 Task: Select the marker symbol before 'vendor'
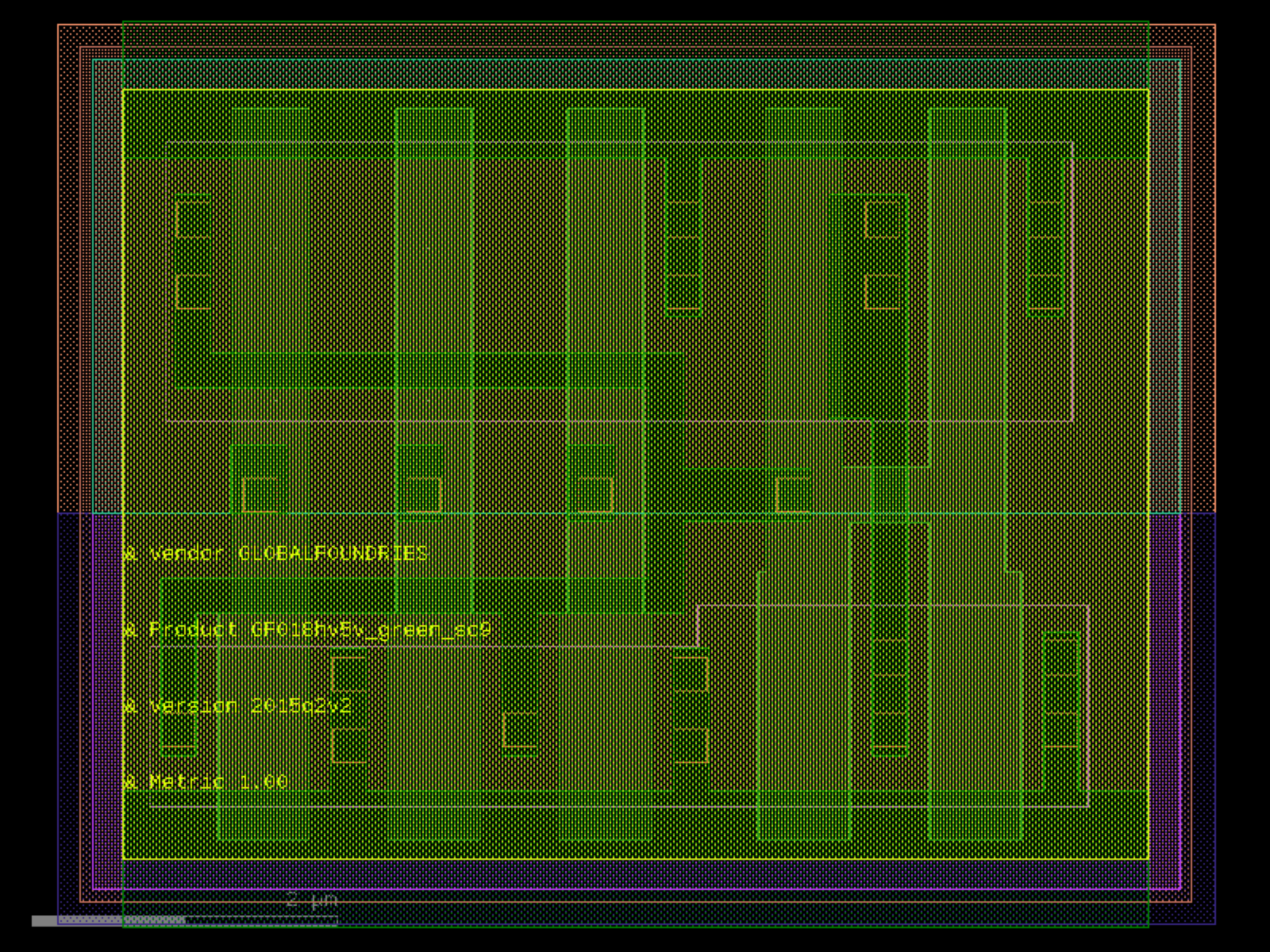tap(130, 554)
